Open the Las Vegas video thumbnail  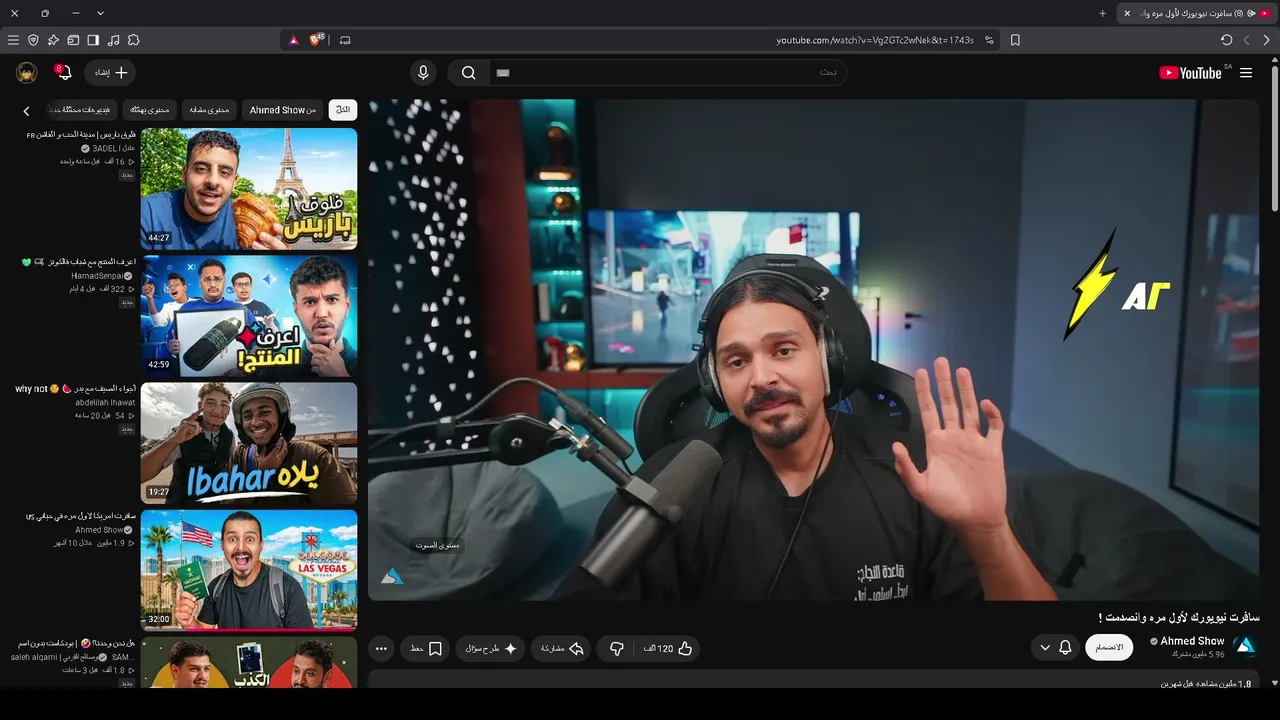pos(249,571)
